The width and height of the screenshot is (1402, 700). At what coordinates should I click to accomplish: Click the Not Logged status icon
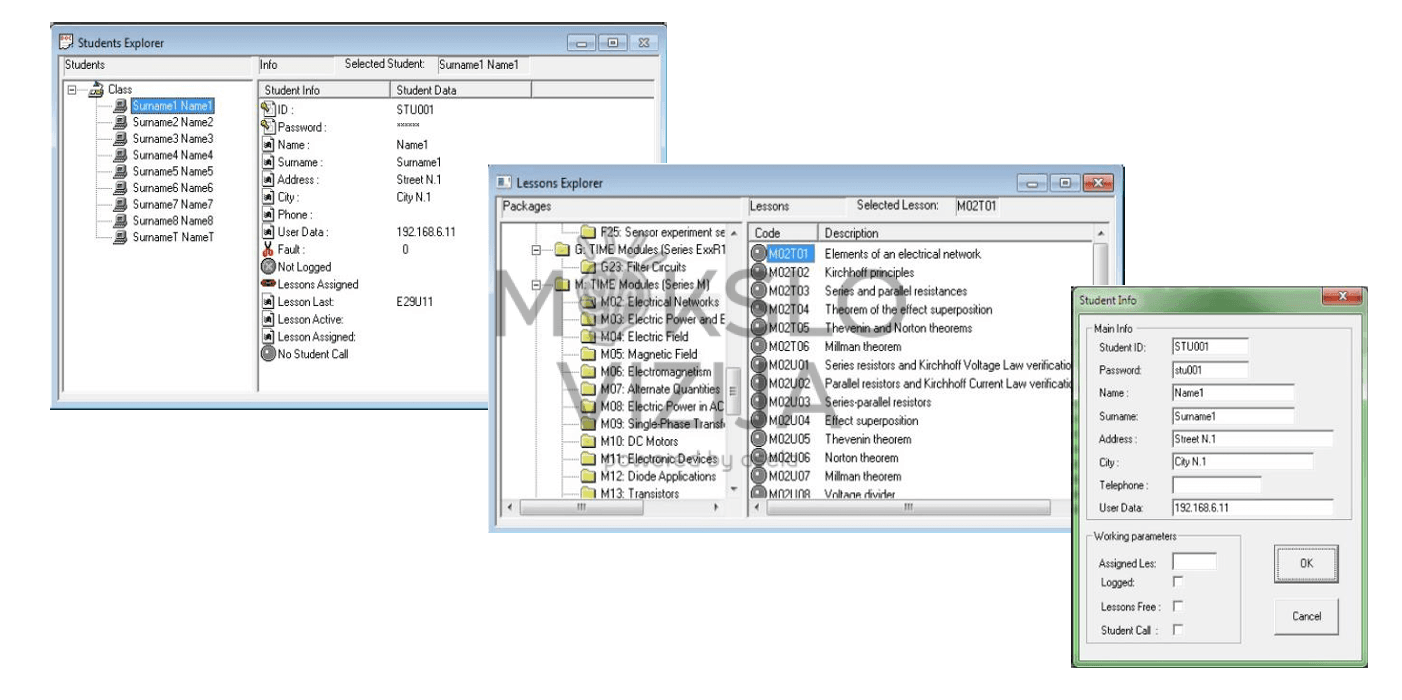click(268, 267)
